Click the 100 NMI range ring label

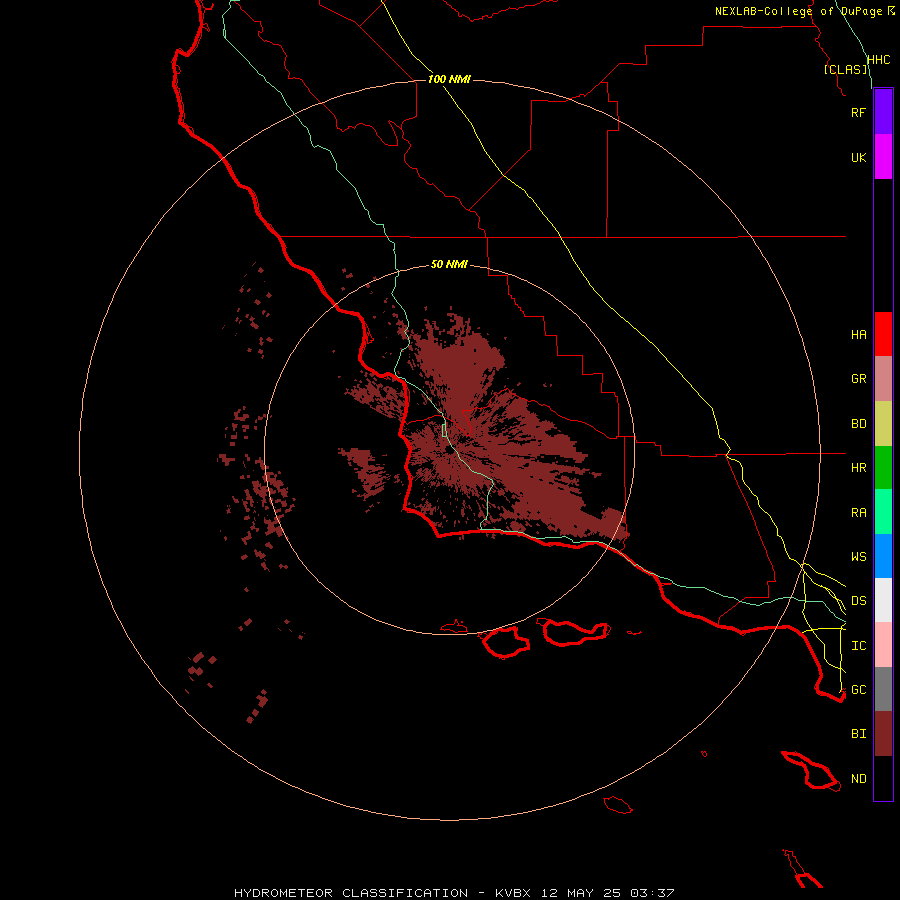[x=449, y=79]
